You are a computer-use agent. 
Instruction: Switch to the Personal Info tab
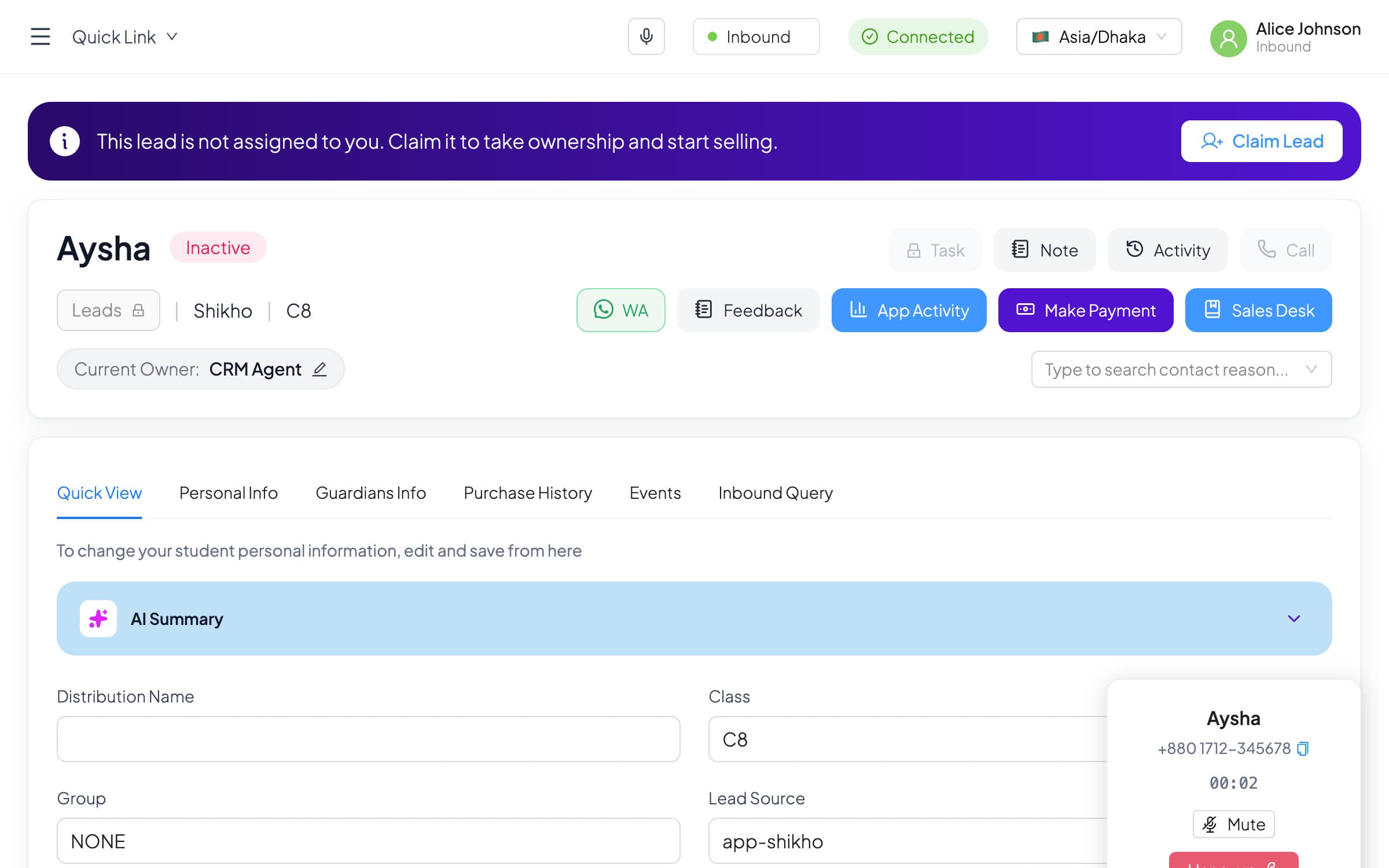tap(229, 493)
